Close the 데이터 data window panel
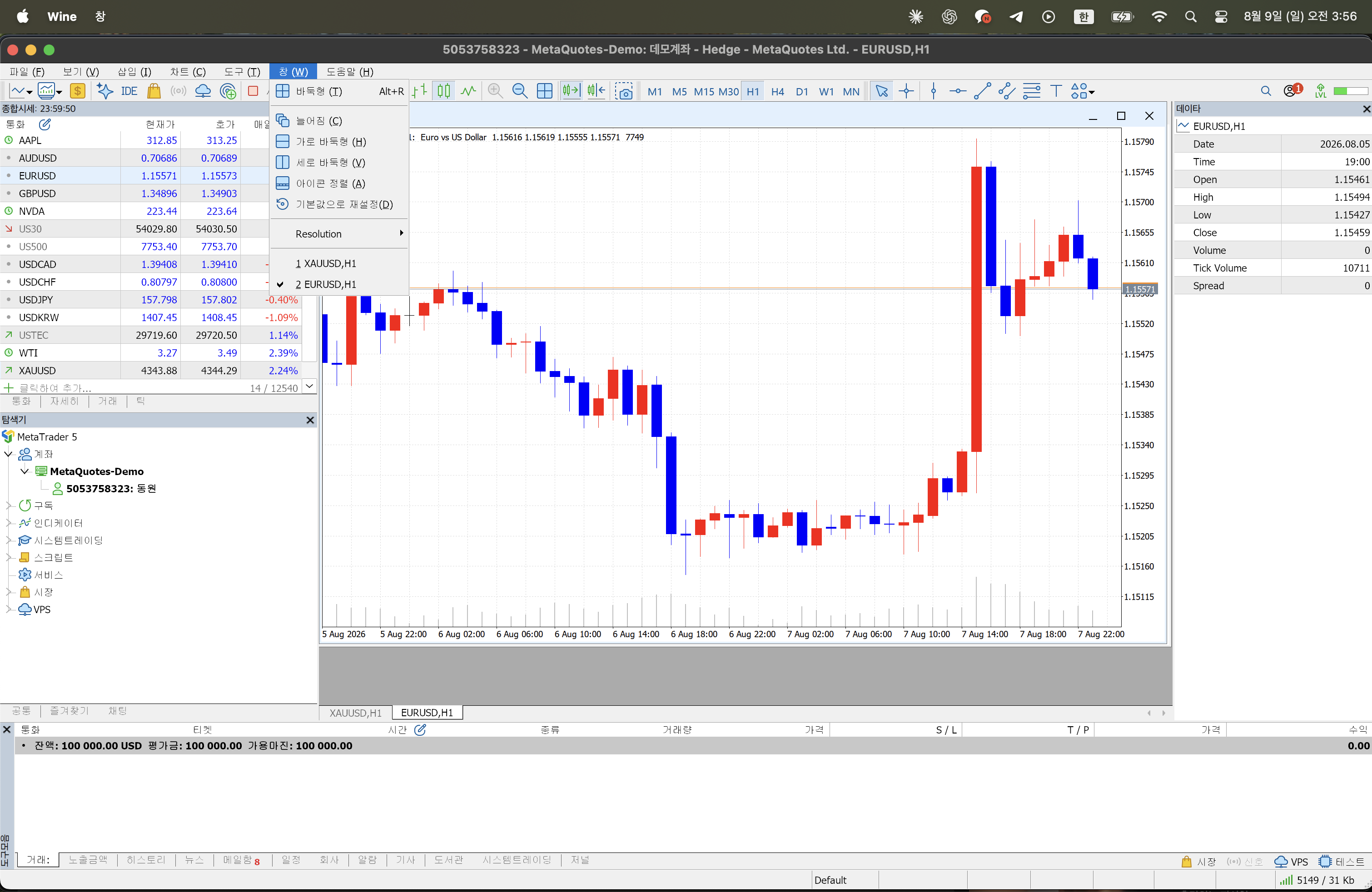The image size is (1372, 892). coord(1366,109)
